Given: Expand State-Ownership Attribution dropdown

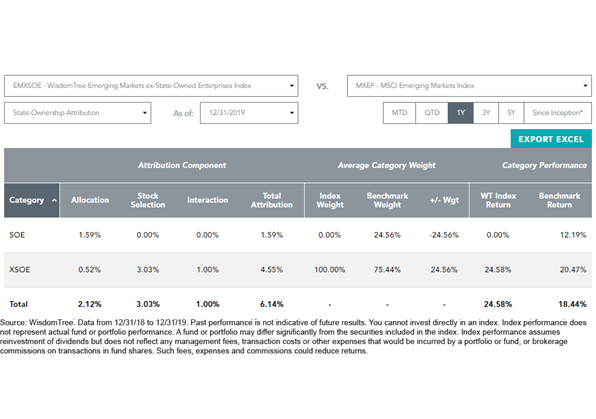Looking at the screenshot, I should point(78,113).
